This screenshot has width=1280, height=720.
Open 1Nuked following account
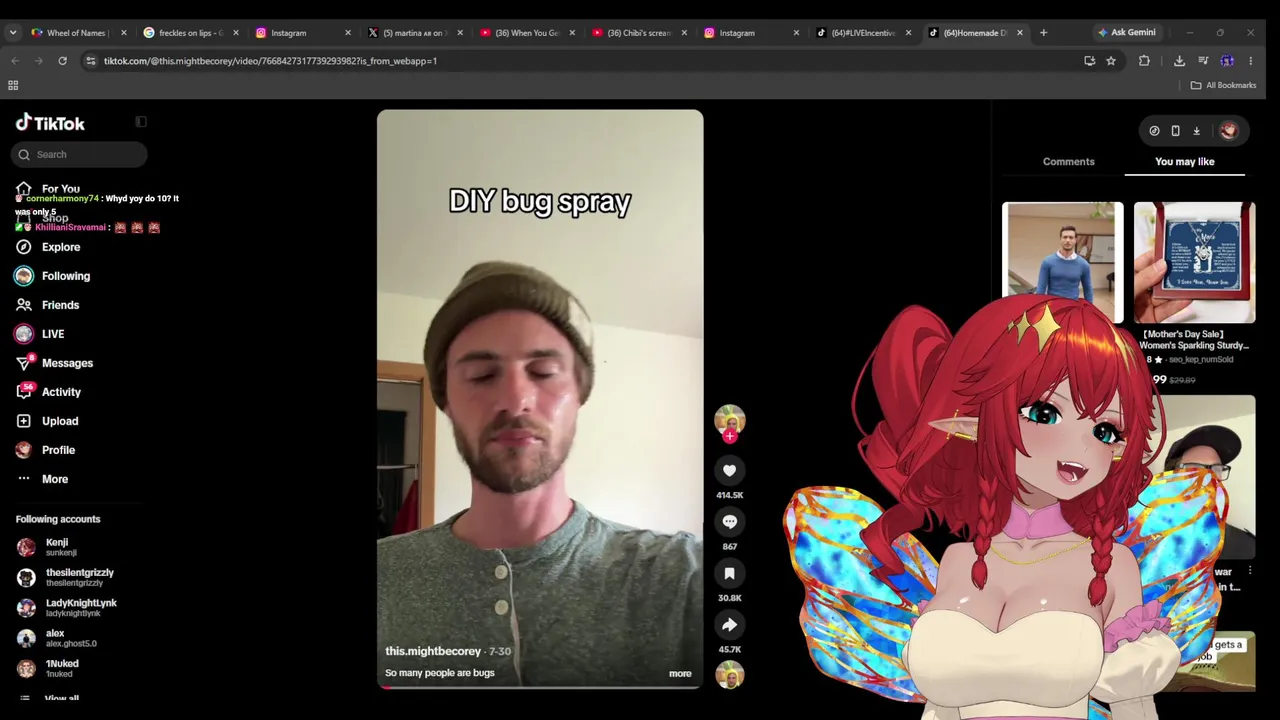coord(62,667)
